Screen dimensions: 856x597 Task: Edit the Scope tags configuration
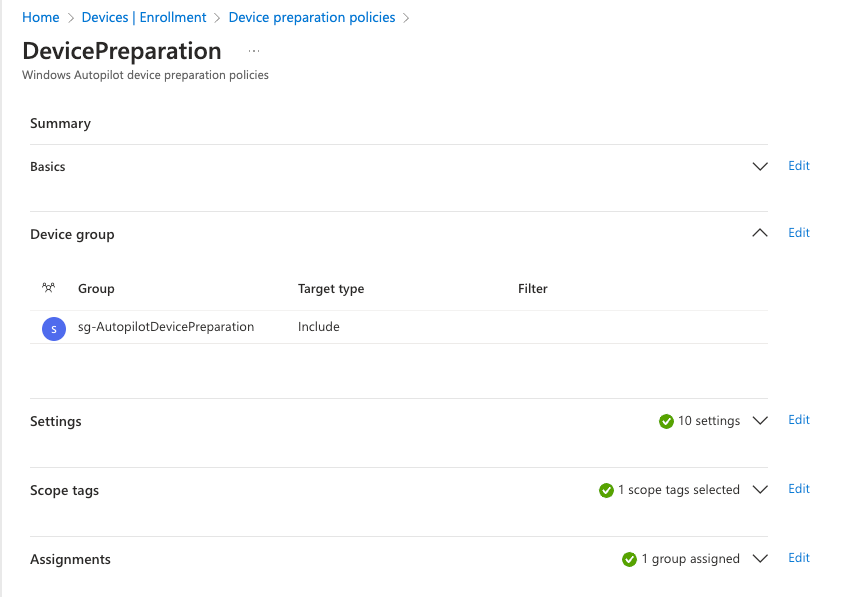798,489
